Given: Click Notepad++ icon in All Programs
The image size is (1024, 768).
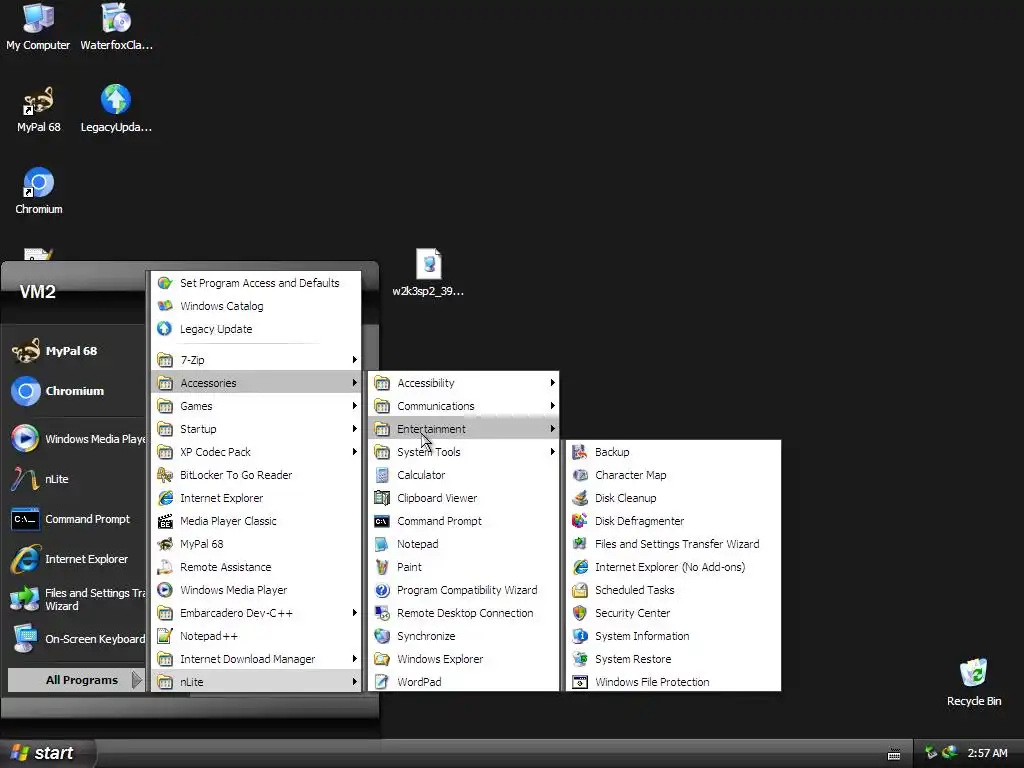Looking at the screenshot, I should tap(165, 635).
